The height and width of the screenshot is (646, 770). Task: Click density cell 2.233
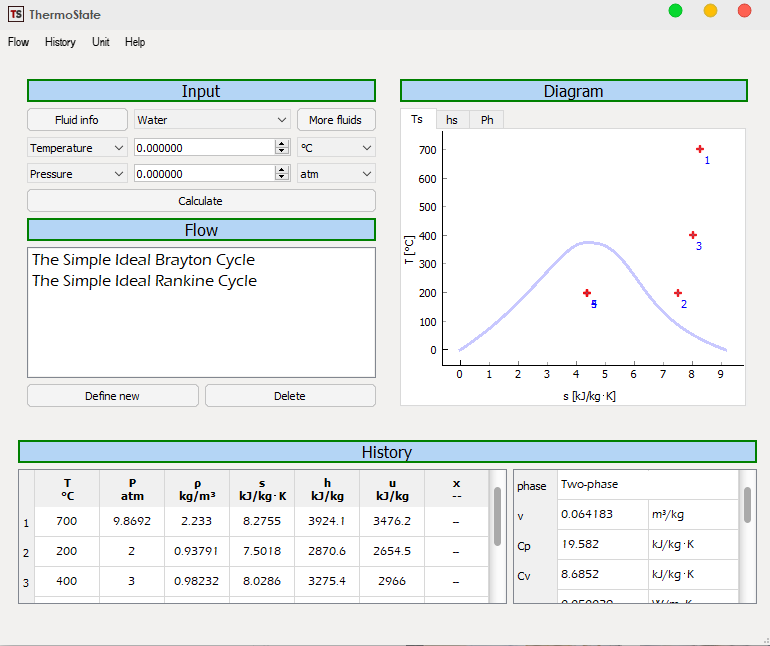click(x=197, y=521)
